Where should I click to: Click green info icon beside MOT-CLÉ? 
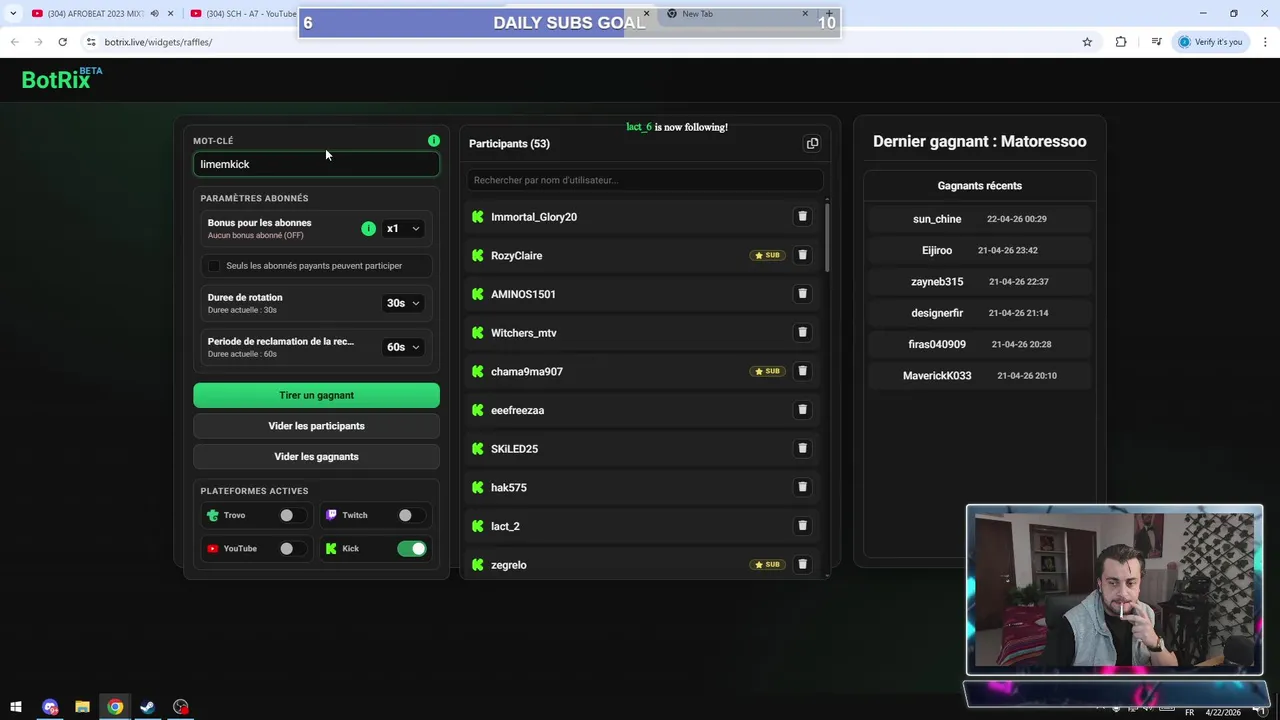coord(433,141)
